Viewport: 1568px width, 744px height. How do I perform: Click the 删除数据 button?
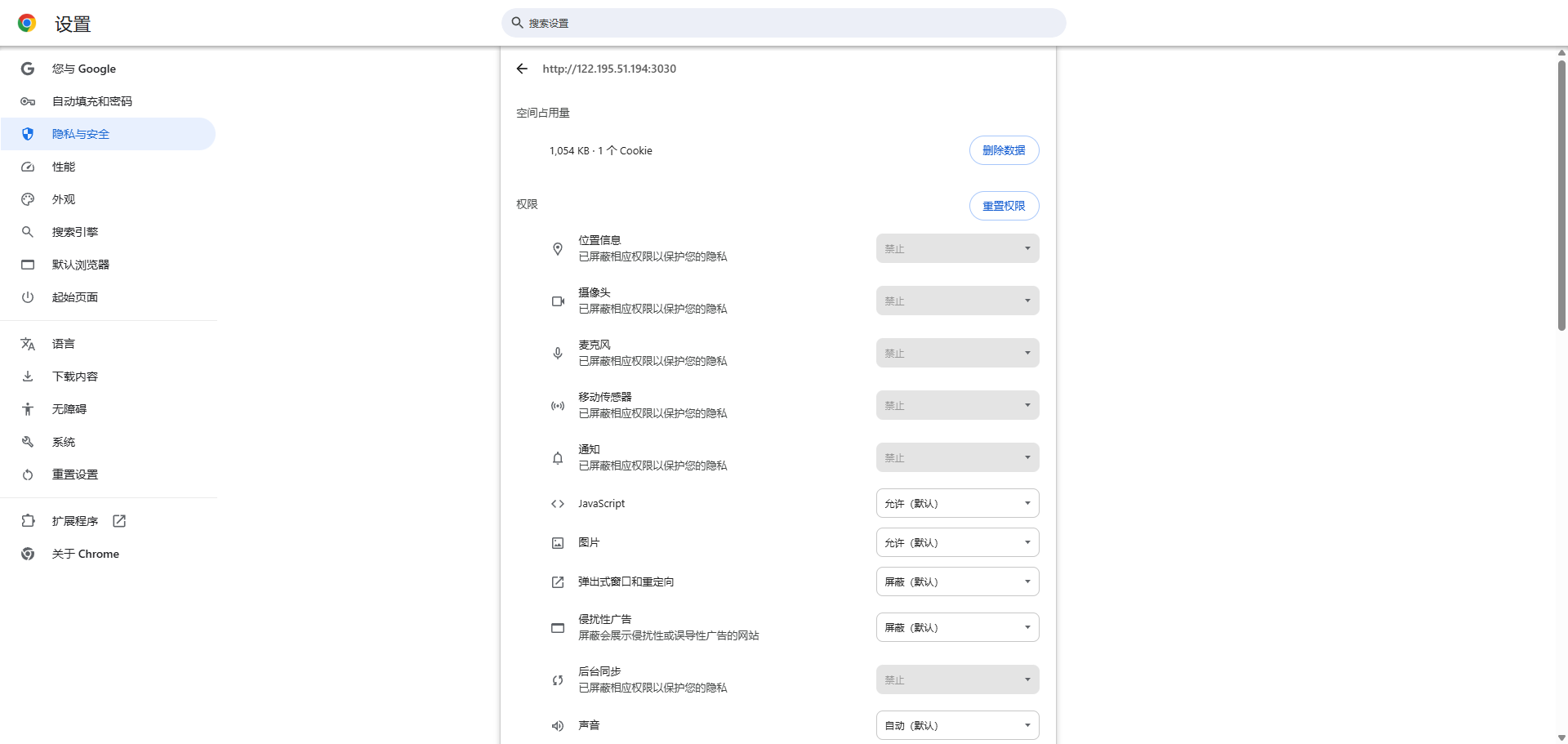click(1004, 150)
